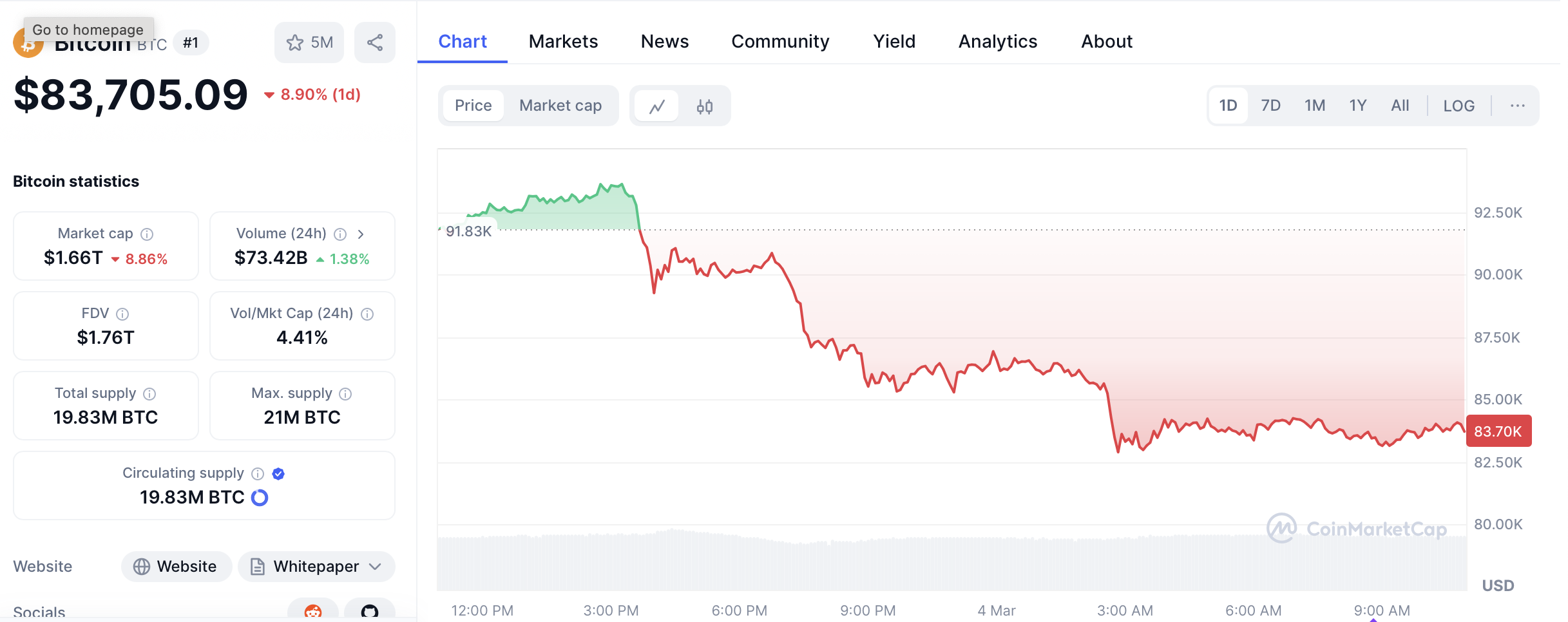Click the share icon
The height and width of the screenshot is (622, 1568).
tap(375, 42)
